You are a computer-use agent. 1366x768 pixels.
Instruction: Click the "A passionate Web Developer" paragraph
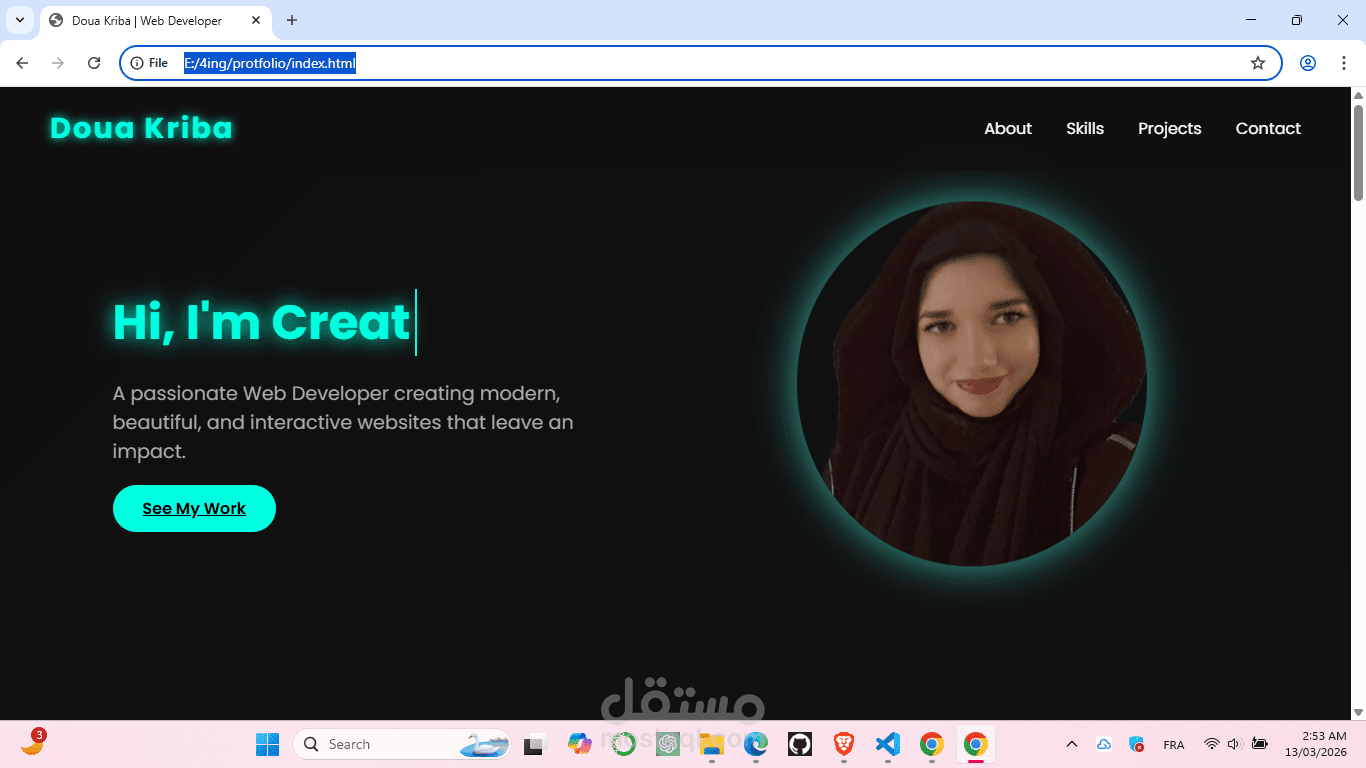[x=343, y=422]
